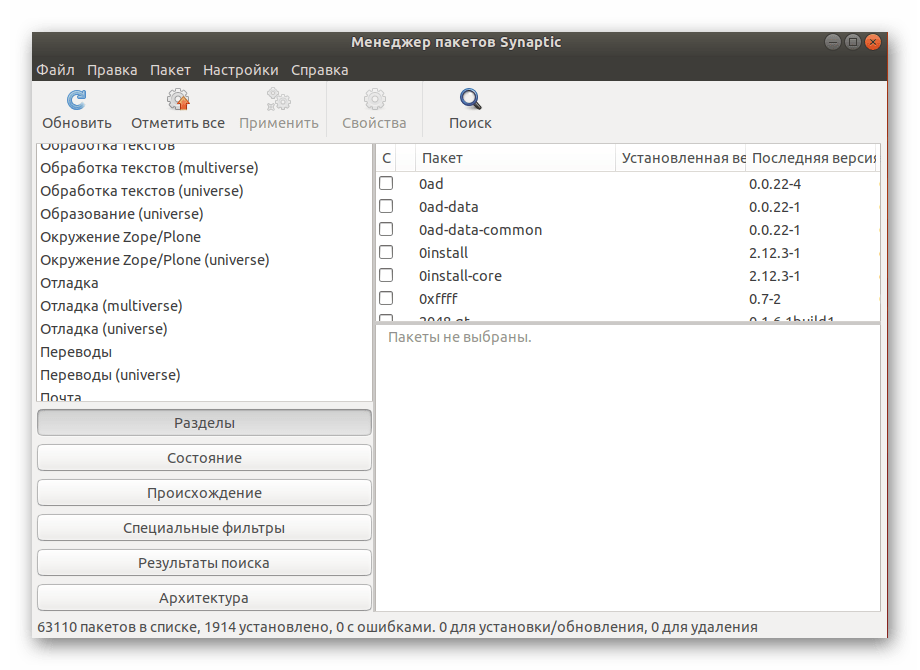Select Образование (universe) section in list
This screenshot has width=920, height=670.
click(121, 214)
